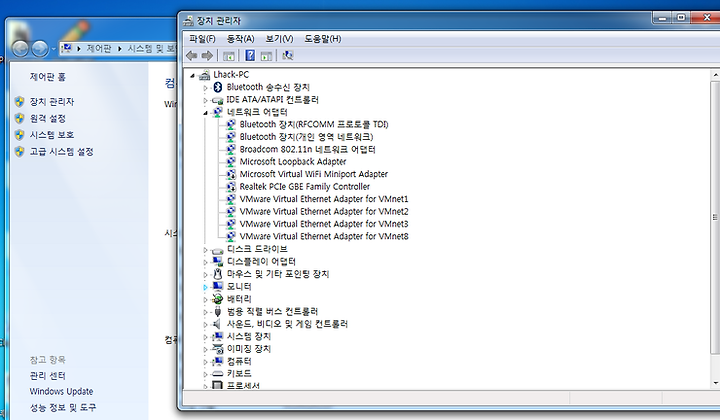Click the 이미징 장치 icon
The height and width of the screenshot is (420, 720).
218,349
